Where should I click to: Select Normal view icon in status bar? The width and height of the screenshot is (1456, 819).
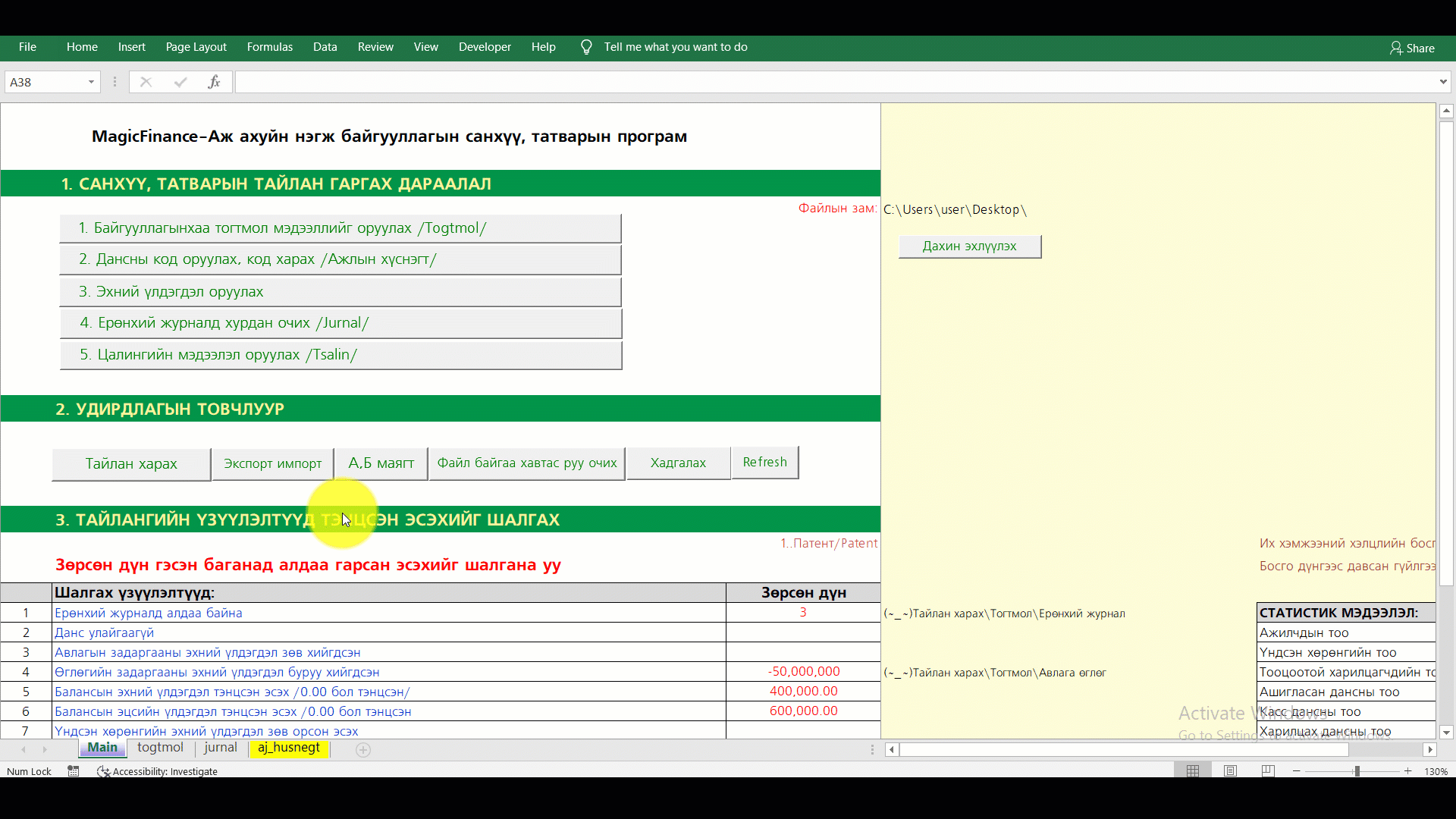click(1193, 770)
